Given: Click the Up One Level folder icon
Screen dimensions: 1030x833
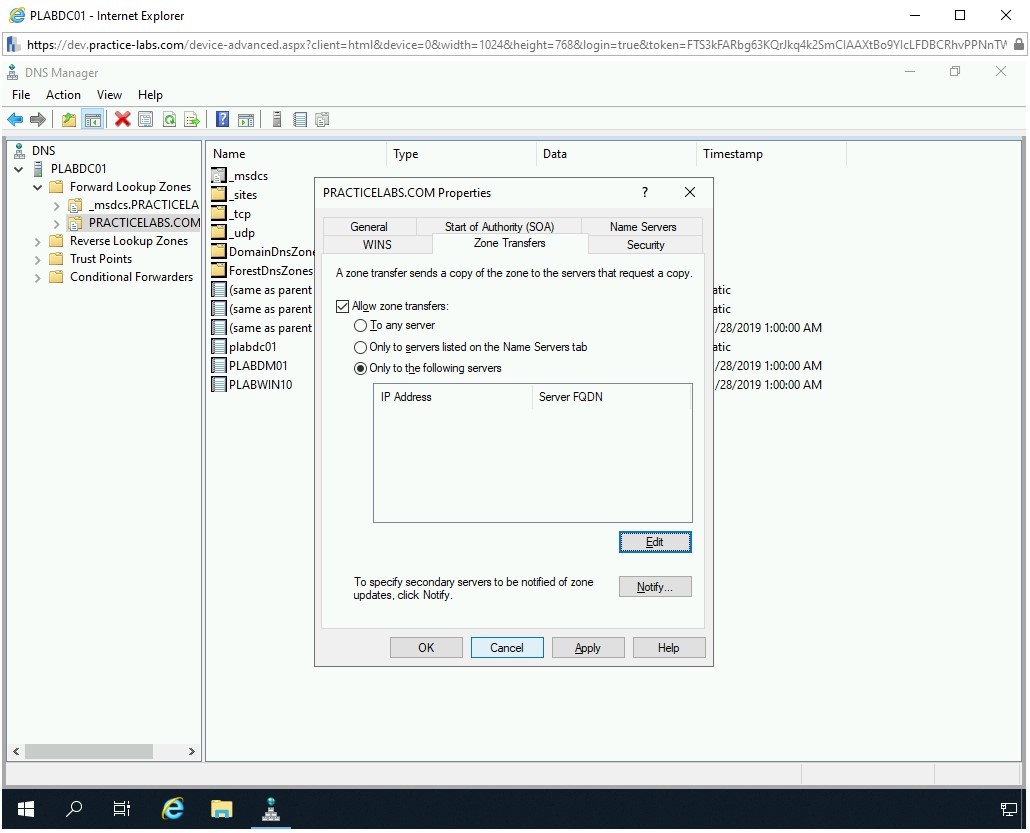Looking at the screenshot, I should [68, 120].
